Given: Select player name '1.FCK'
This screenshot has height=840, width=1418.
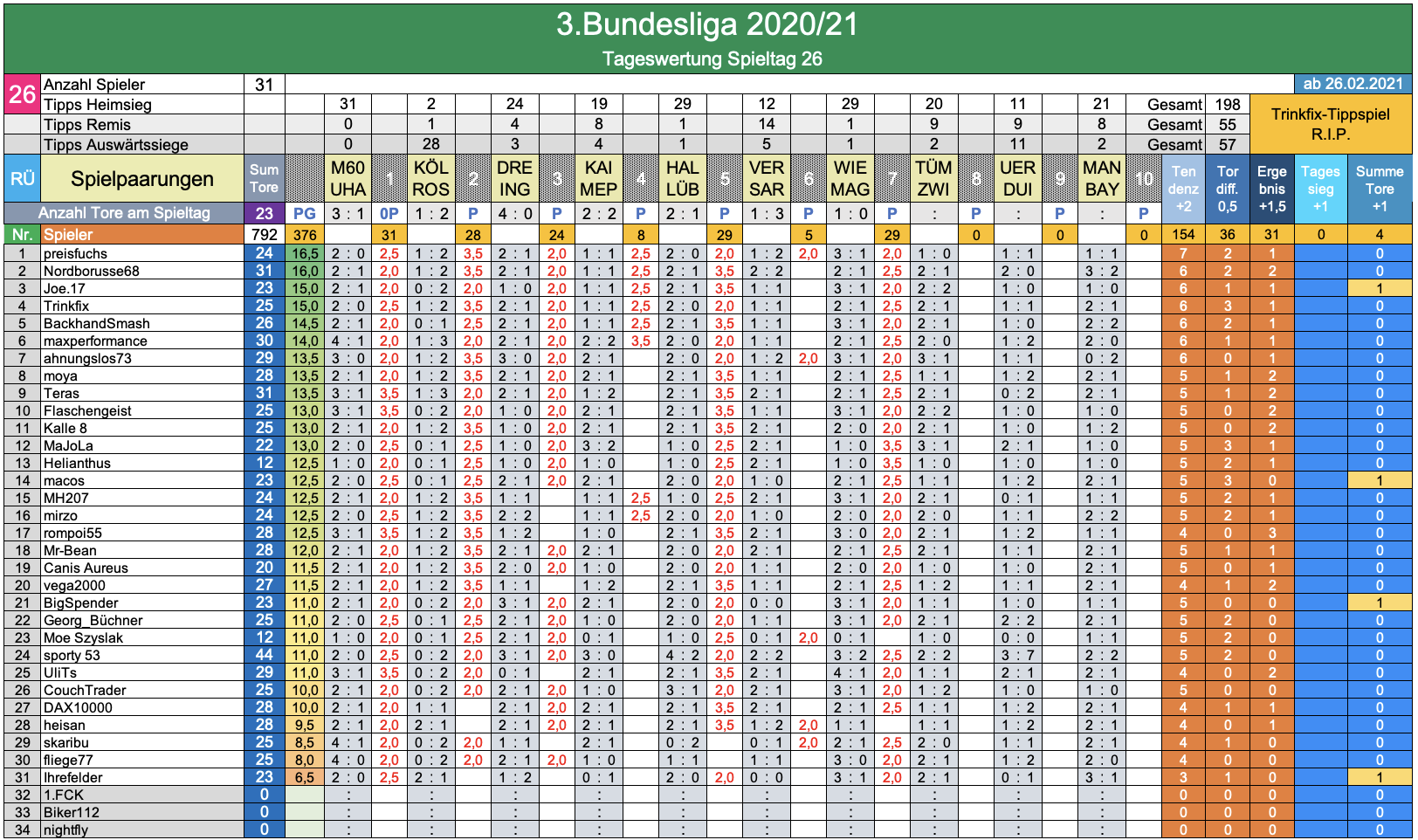Looking at the screenshot, I should tap(64, 795).
